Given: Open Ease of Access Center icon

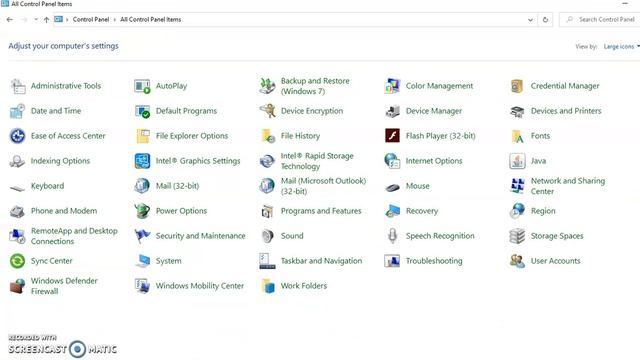Looking at the screenshot, I should pyautogui.click(x=18, y=136).
